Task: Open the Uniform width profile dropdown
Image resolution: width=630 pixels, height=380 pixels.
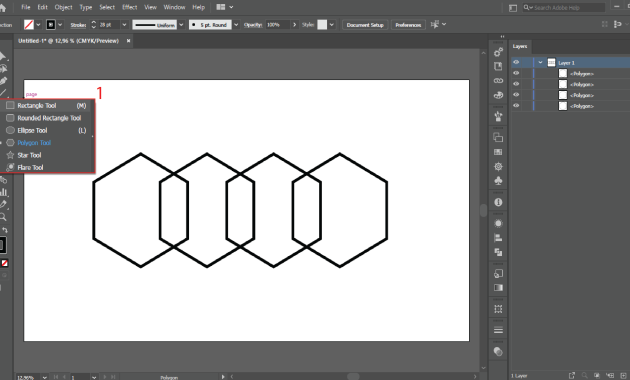Action: tap(181, 25)
